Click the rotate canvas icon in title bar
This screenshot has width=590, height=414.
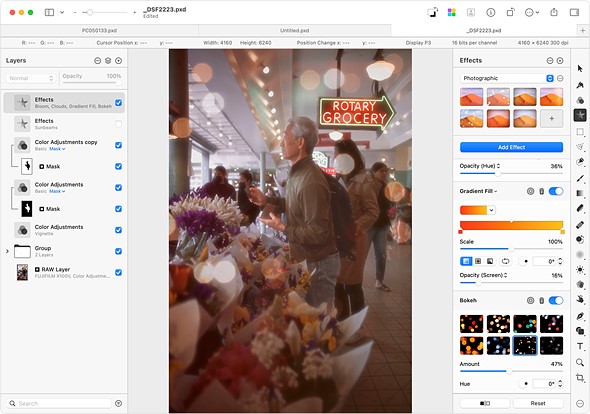pyautogui.click(x=510, y=12)
